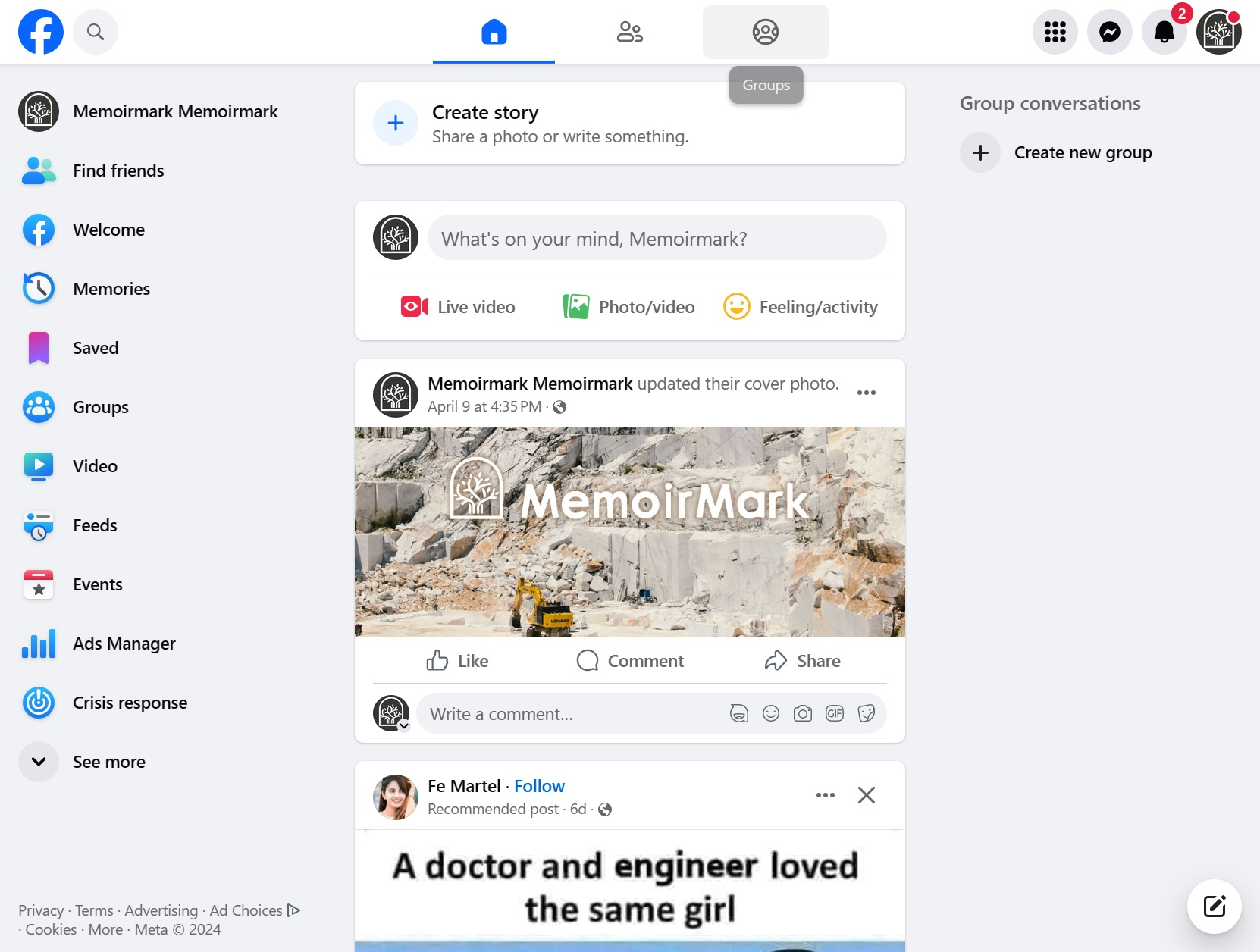Open Memories from sidebar
Viewport: 1260px width, 952px height.
click(x=168, y=289)
